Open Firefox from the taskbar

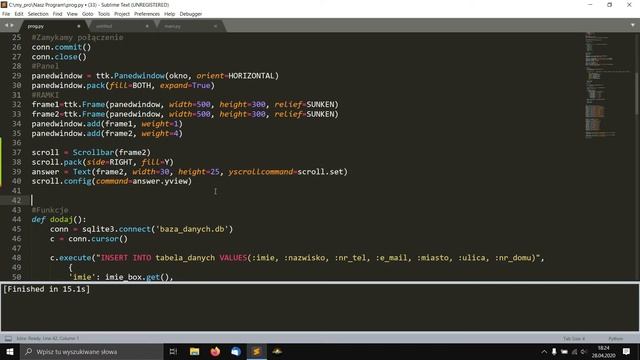pos(215,351)
